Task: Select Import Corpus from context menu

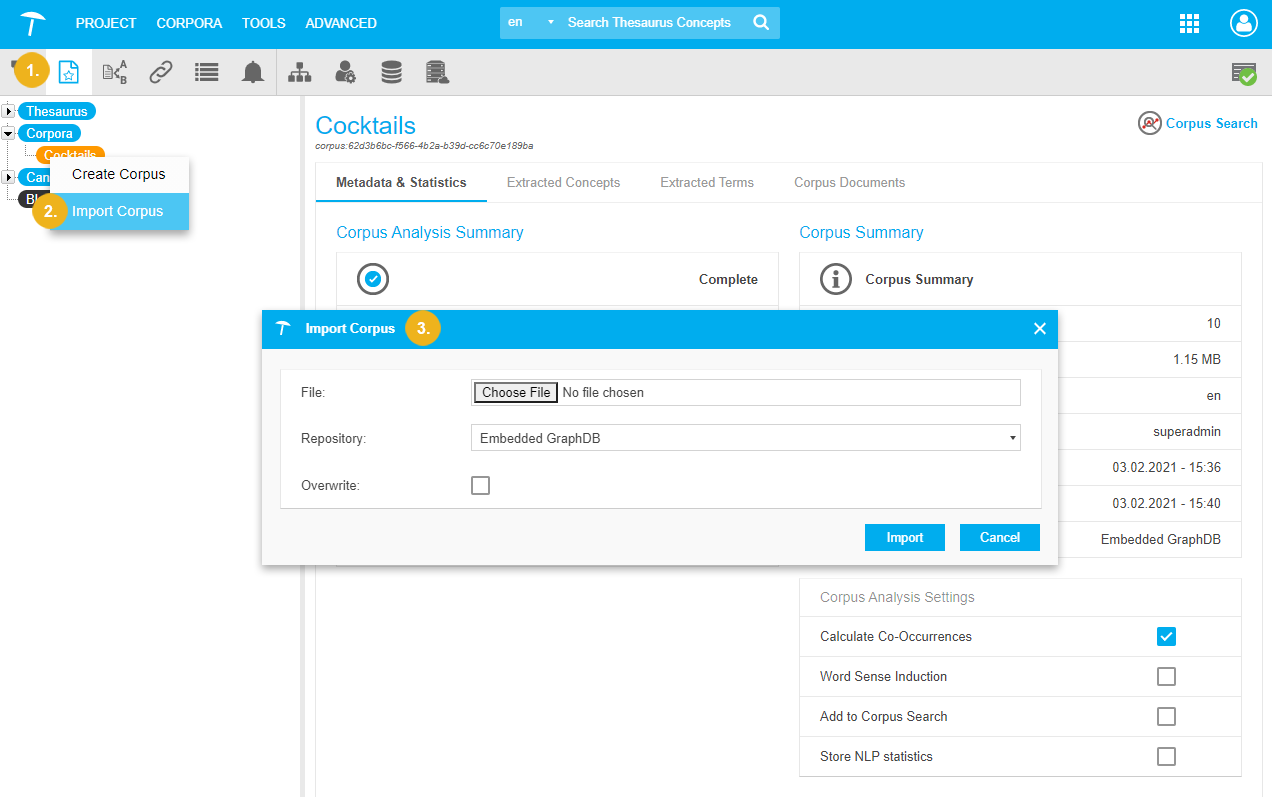Action: [118, 211]
